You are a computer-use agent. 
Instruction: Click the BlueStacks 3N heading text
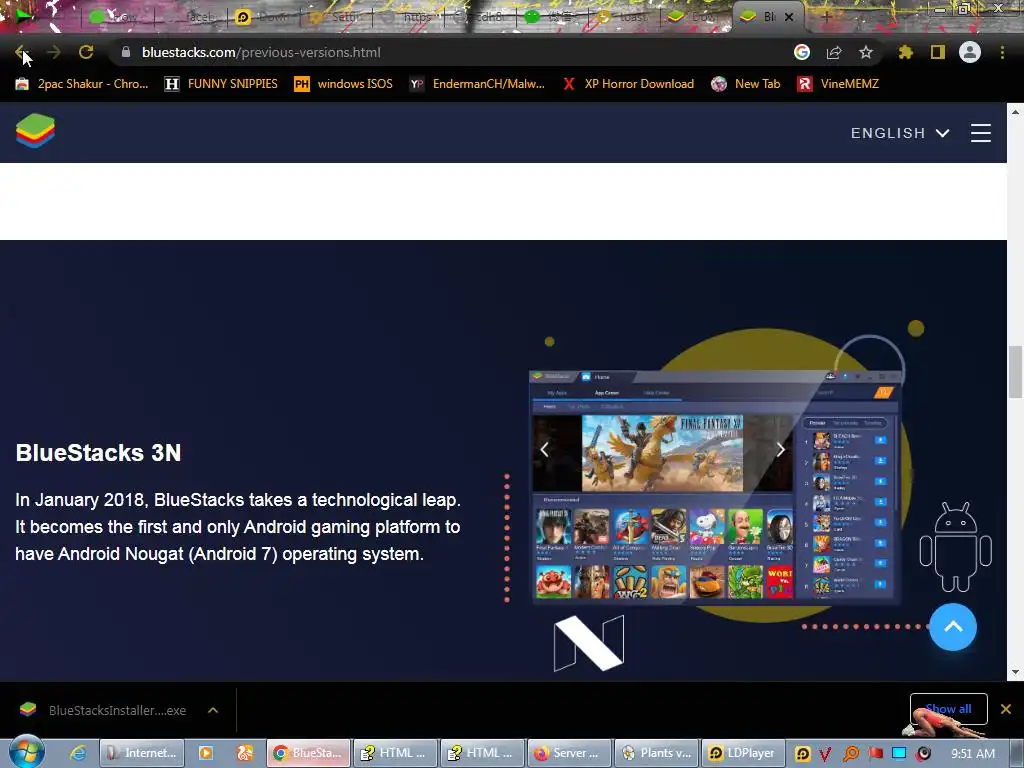click(98, 453)
